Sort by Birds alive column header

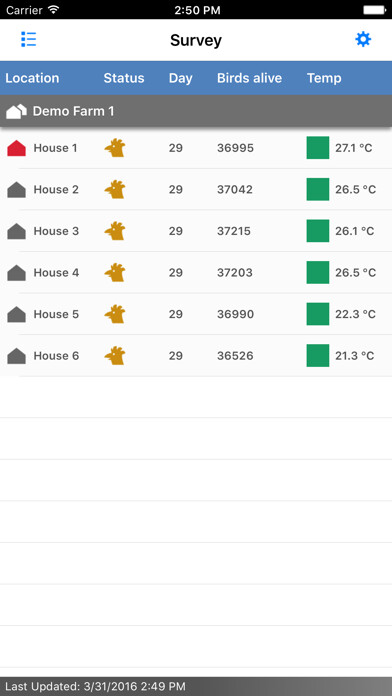tap(249, 78)
